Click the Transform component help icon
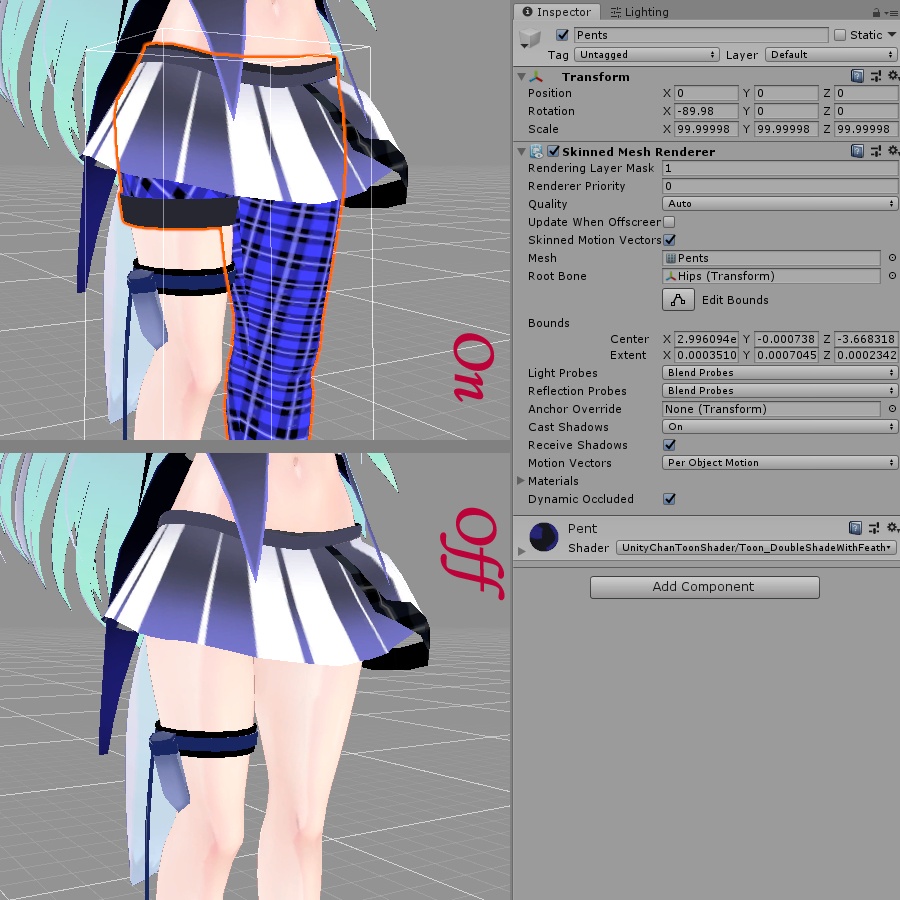Screen dimensions: 900x900 (x=857, y=76)
